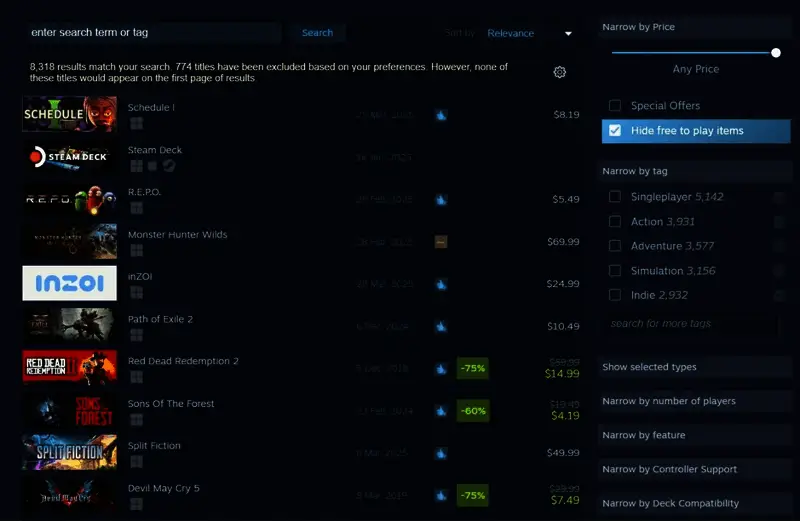Click the search for more tags field

(690, 324)
